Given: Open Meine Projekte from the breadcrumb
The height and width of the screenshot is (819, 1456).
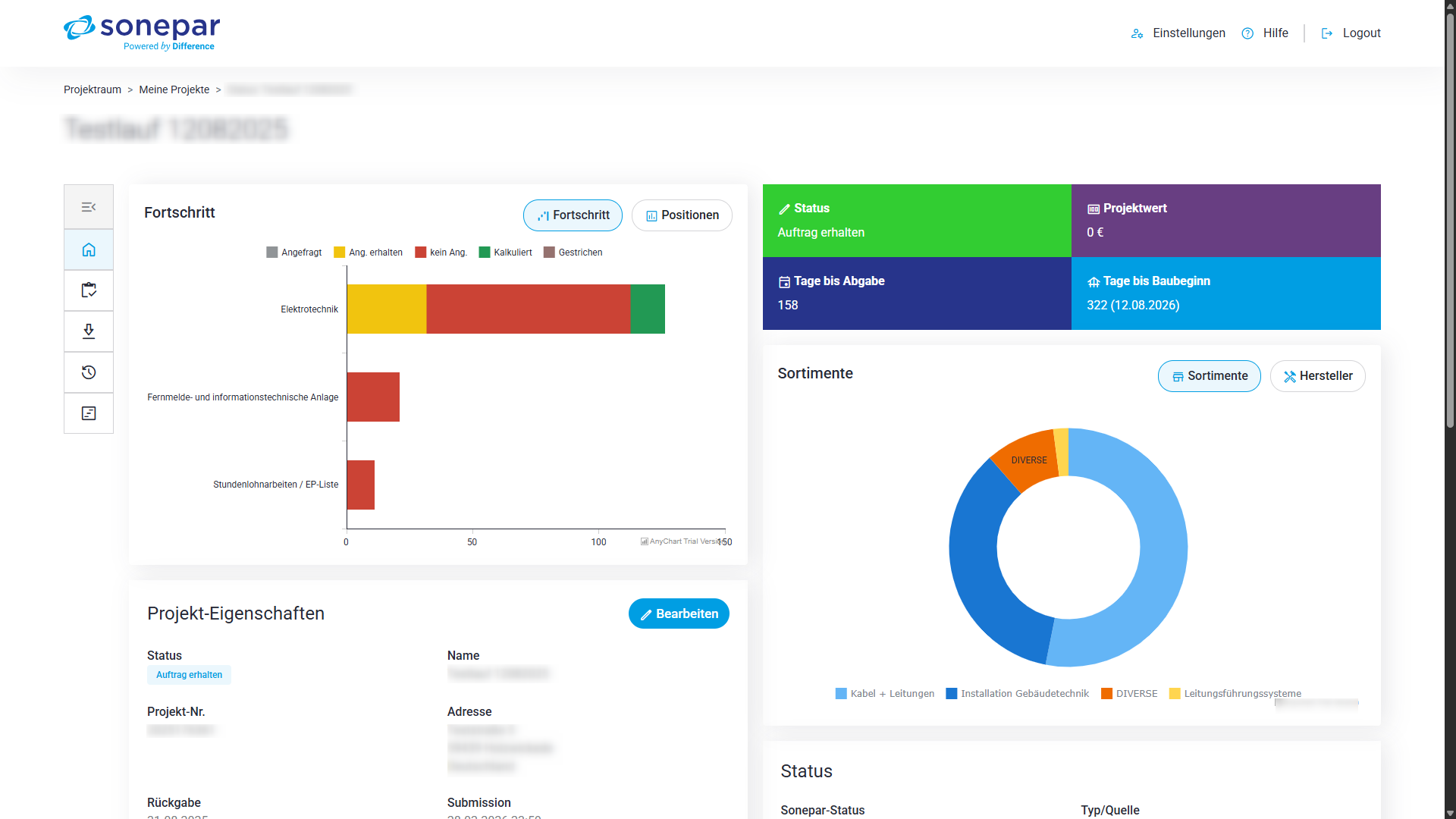Looking at the screenshot, I should (174, 89).
